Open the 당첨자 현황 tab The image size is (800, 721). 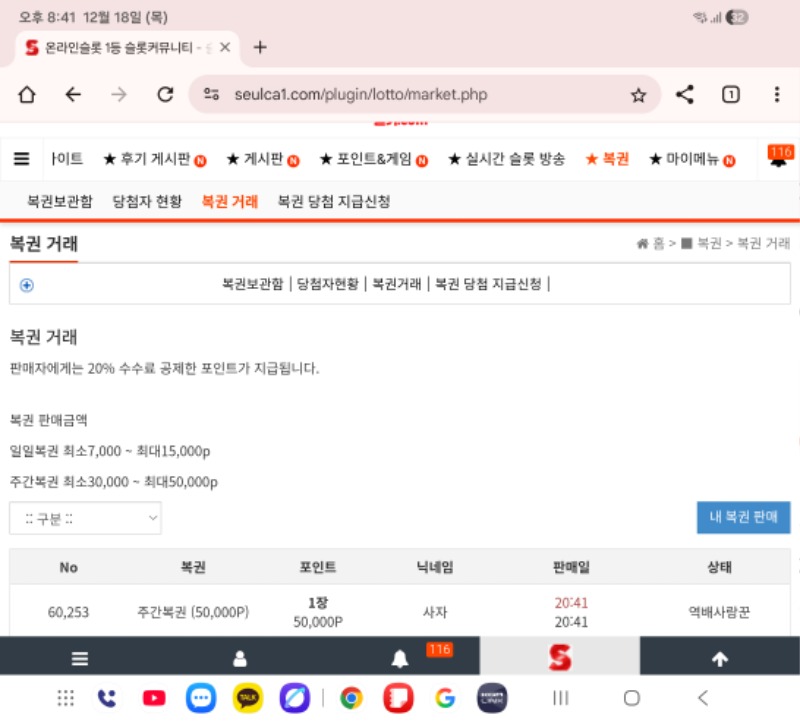147,201
